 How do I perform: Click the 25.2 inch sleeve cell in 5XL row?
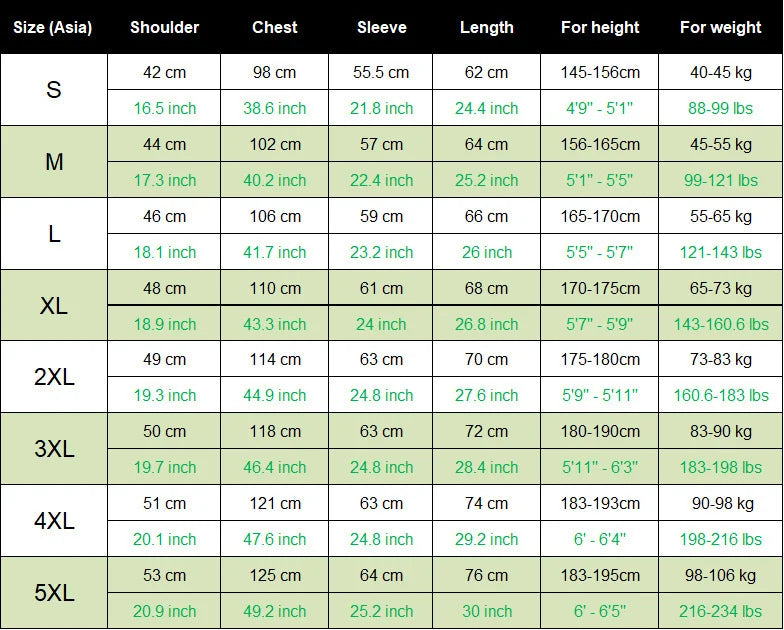[381, 611]
